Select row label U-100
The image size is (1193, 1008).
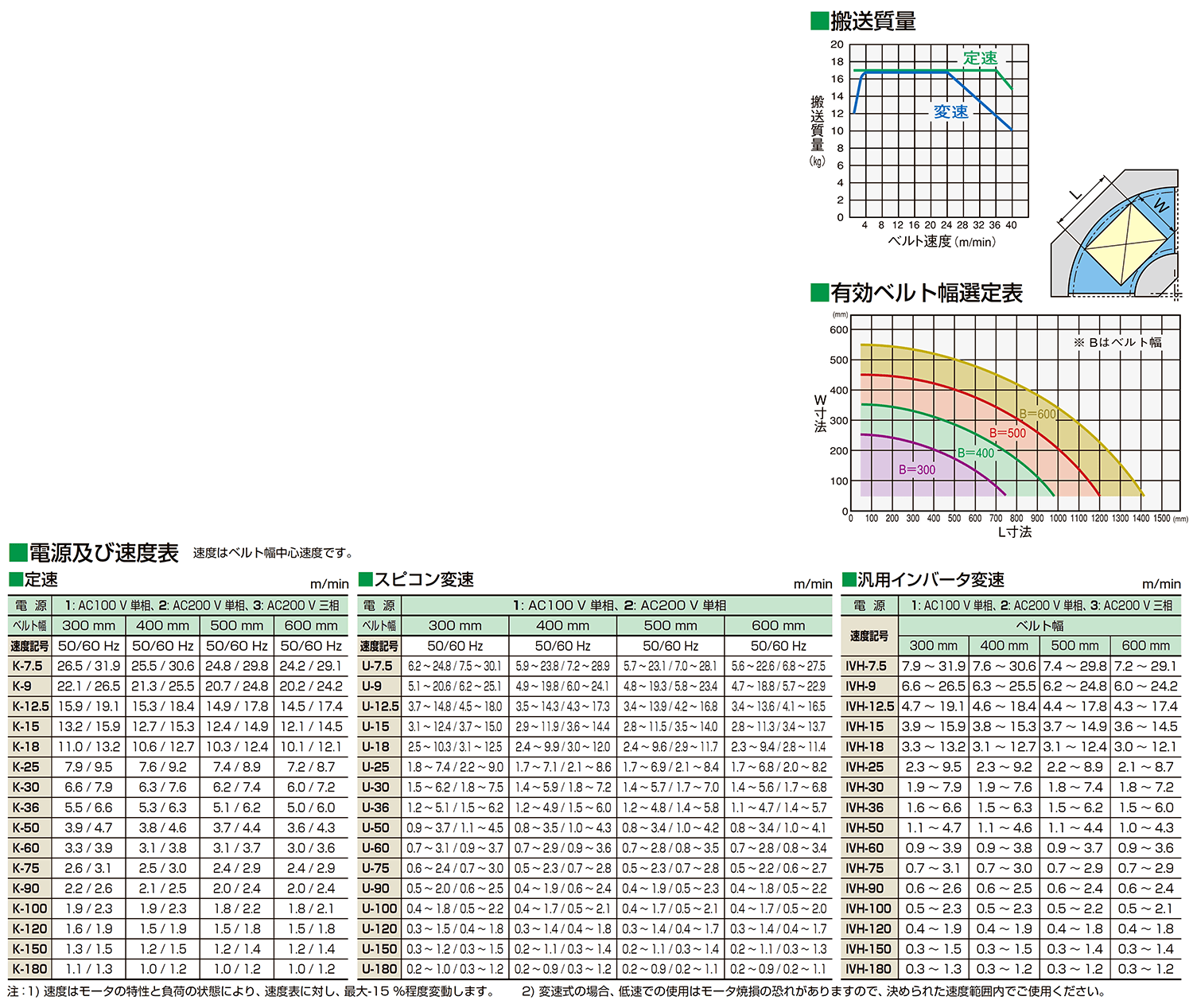point(379,909)
